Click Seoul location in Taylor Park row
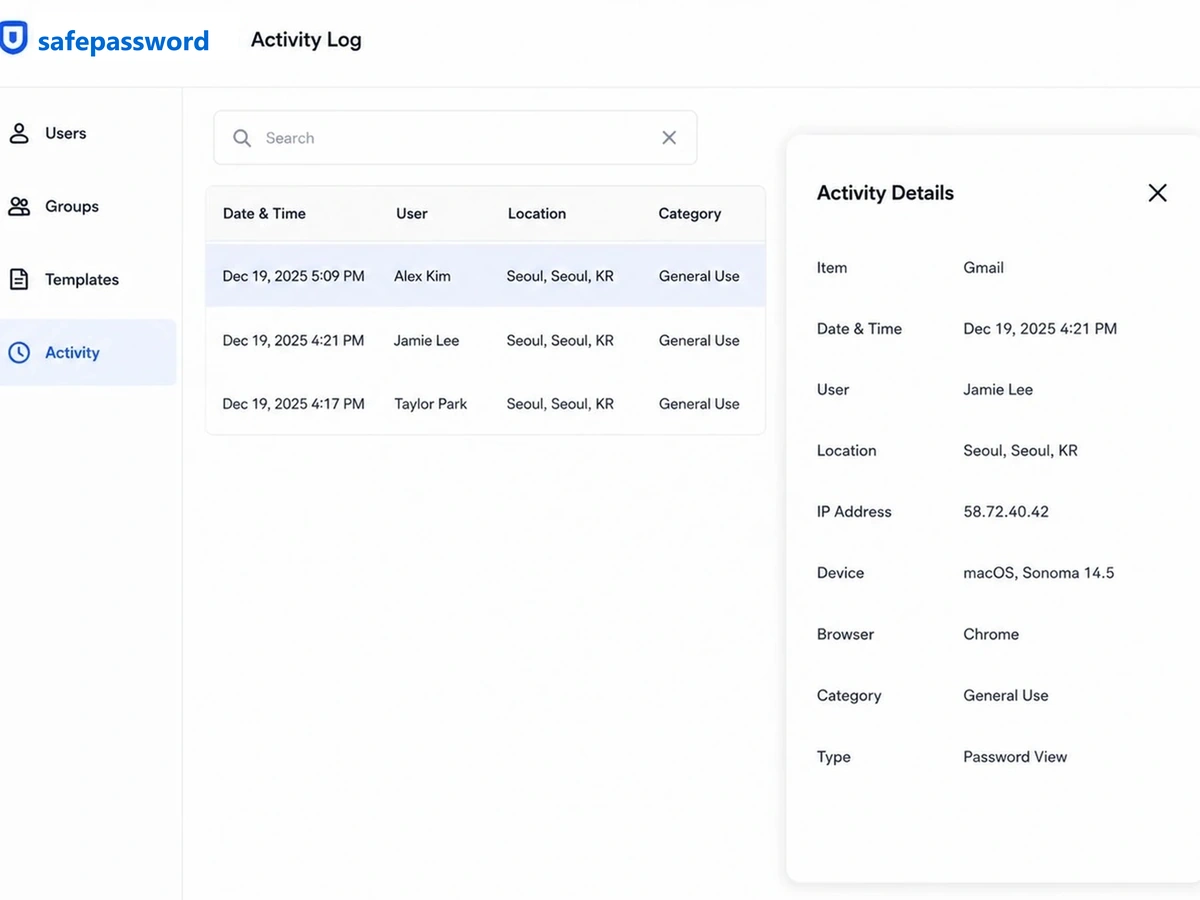 click(560, 404)
